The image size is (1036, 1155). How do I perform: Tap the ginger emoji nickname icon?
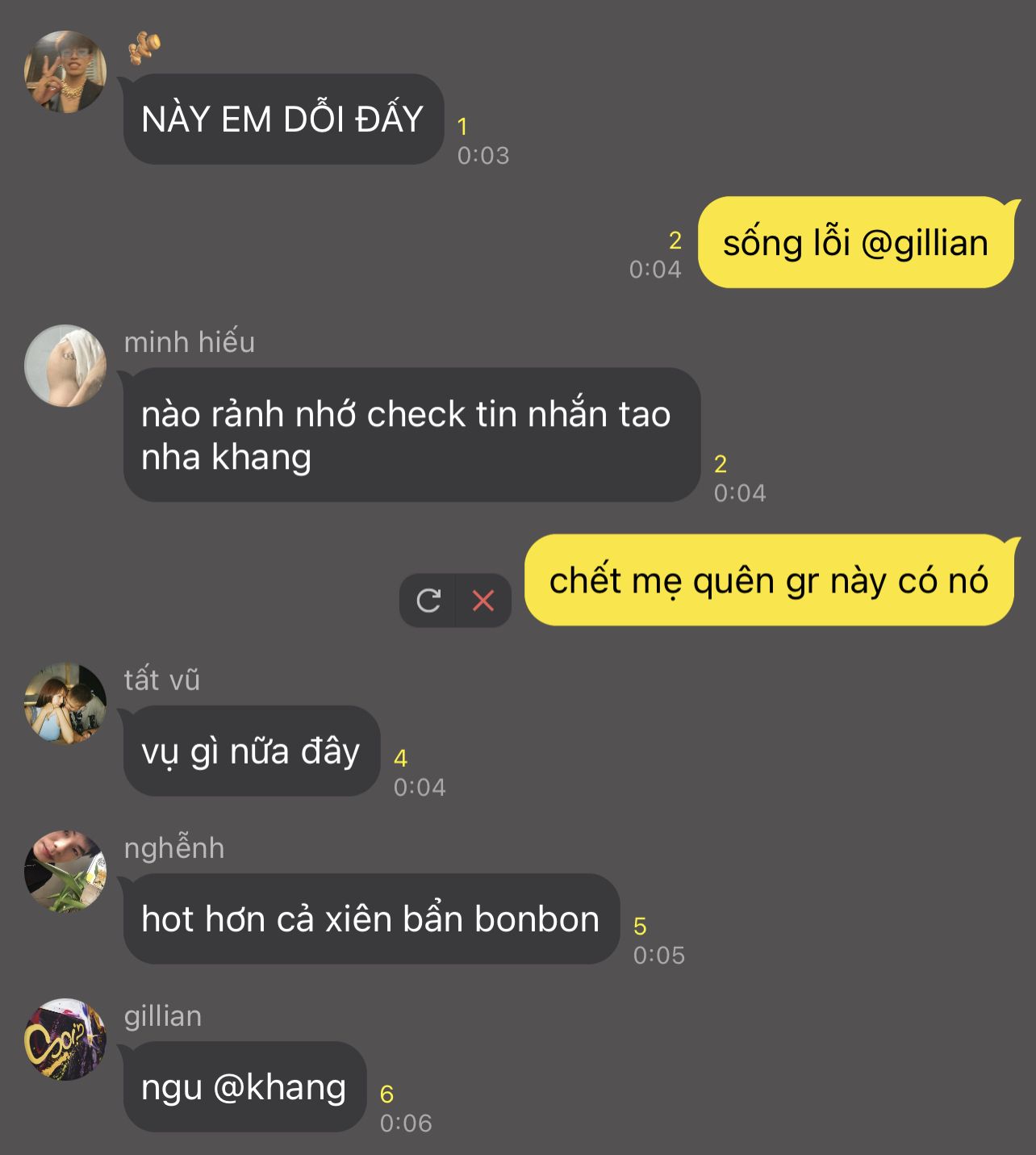[x=144, y=48]
